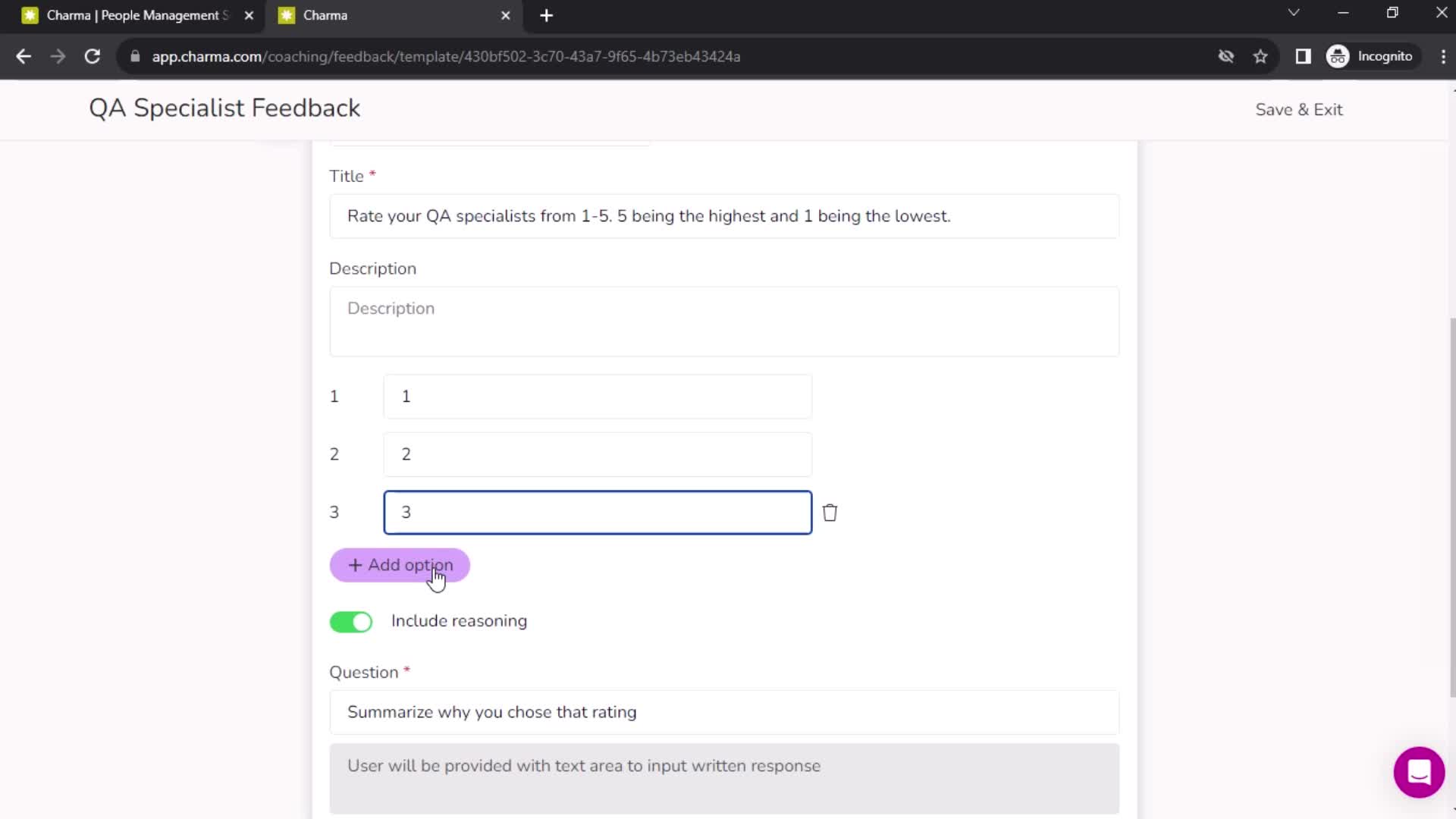Minimize the browser window

1343,13
